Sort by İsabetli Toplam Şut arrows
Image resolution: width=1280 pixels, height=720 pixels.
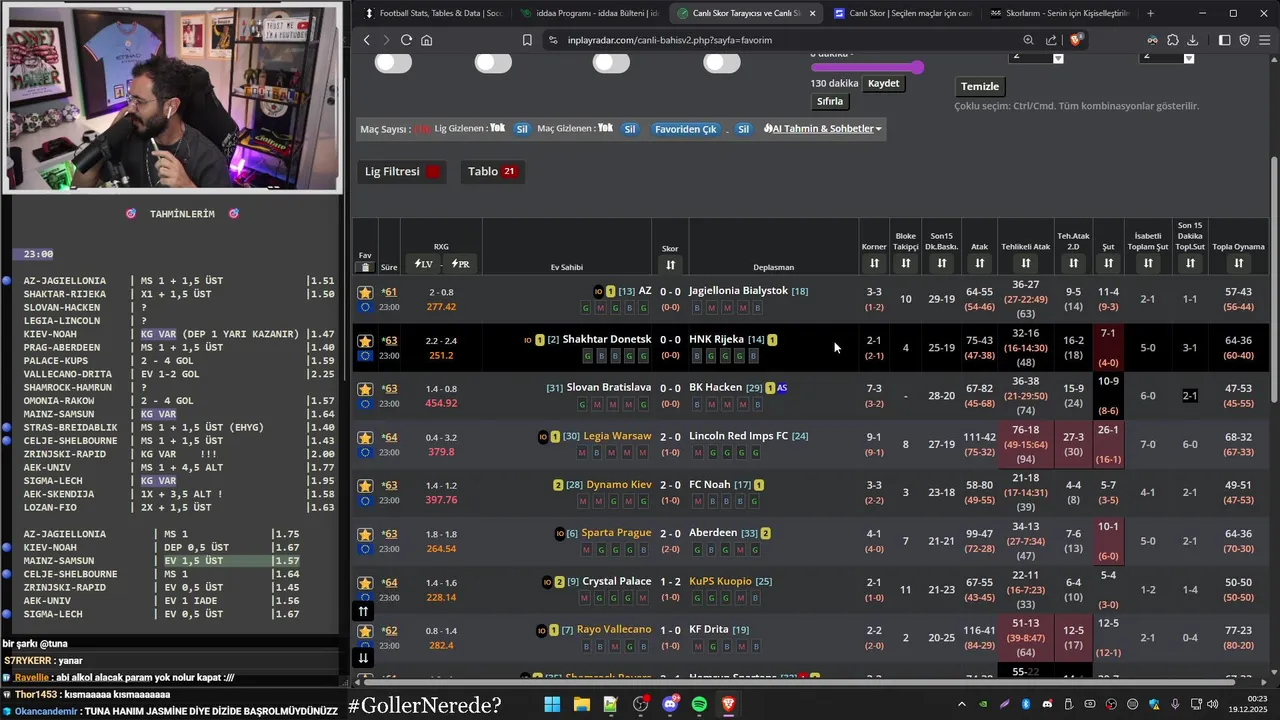pos(1148,263)
